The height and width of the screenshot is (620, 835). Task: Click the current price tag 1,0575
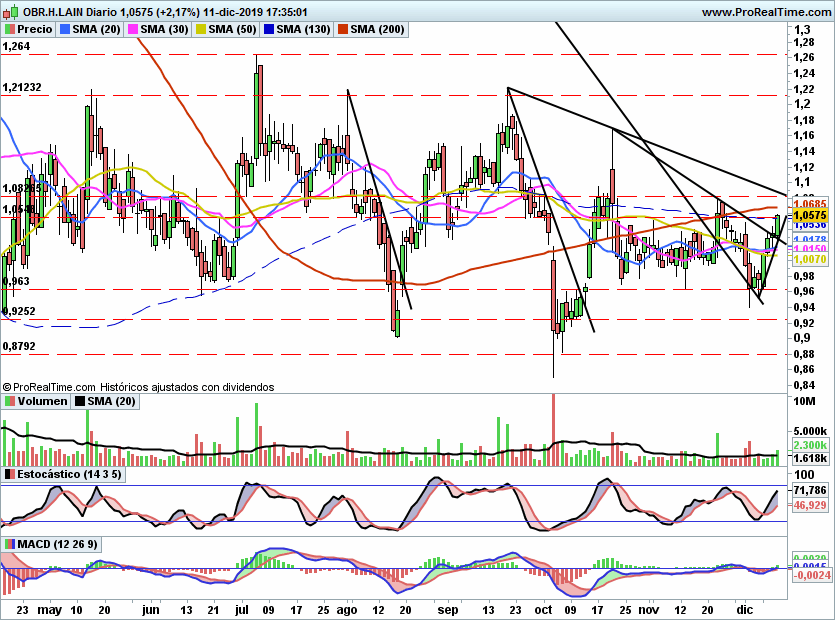[808, 215]
